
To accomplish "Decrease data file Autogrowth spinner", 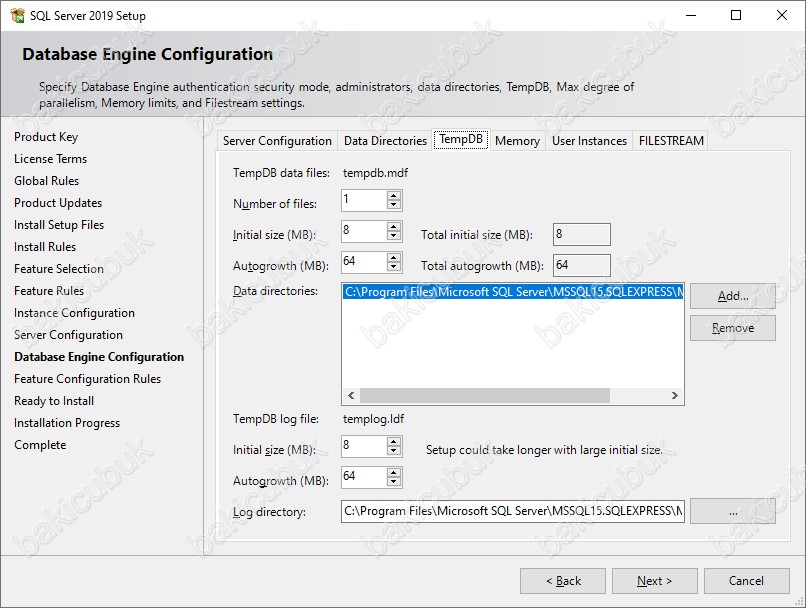I will coord(394,267).
